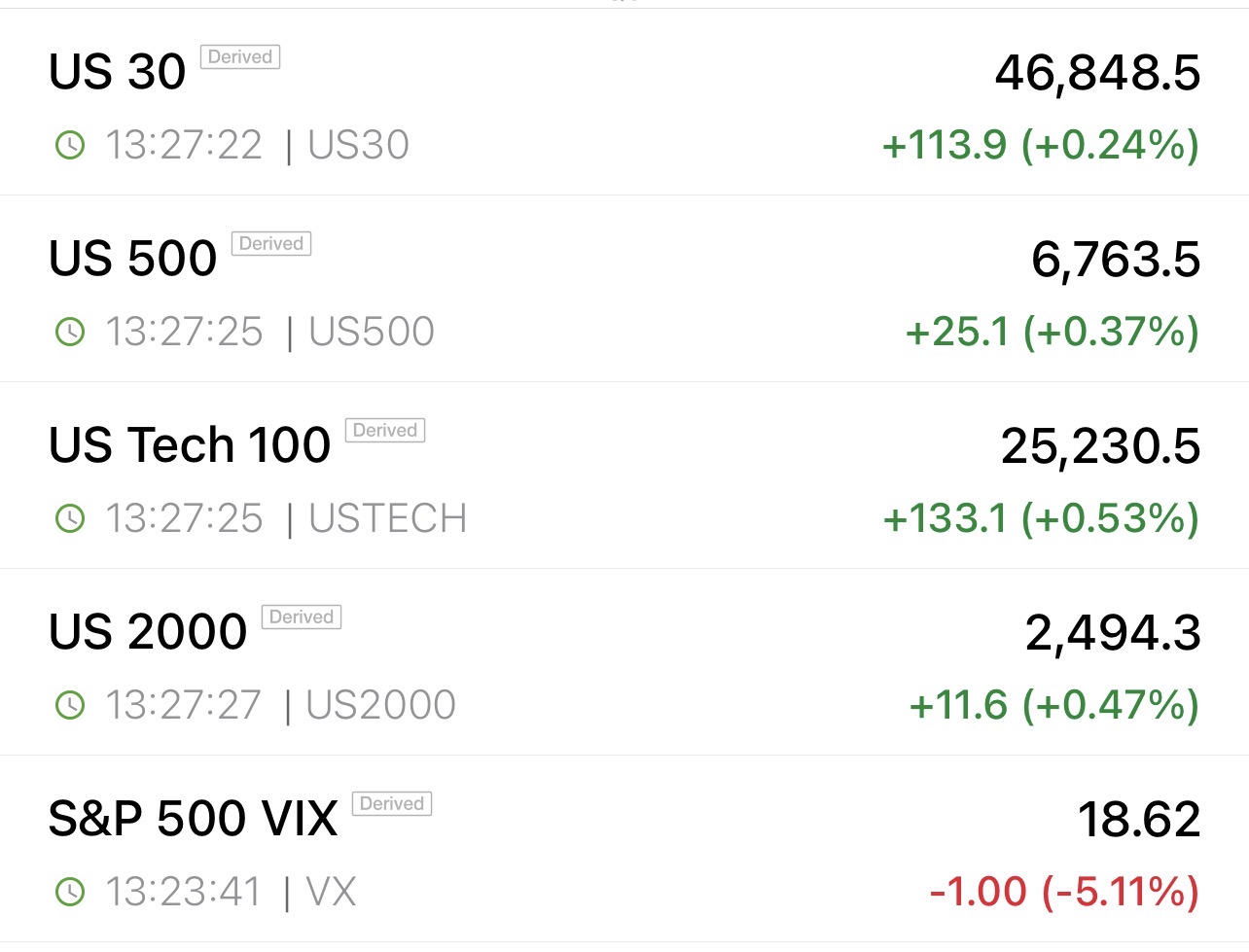The height and width of the screenshot is (952, 1249).
Task: Click the Derived badge next to S&P 500 VIX
Action: tap(392, 804)
